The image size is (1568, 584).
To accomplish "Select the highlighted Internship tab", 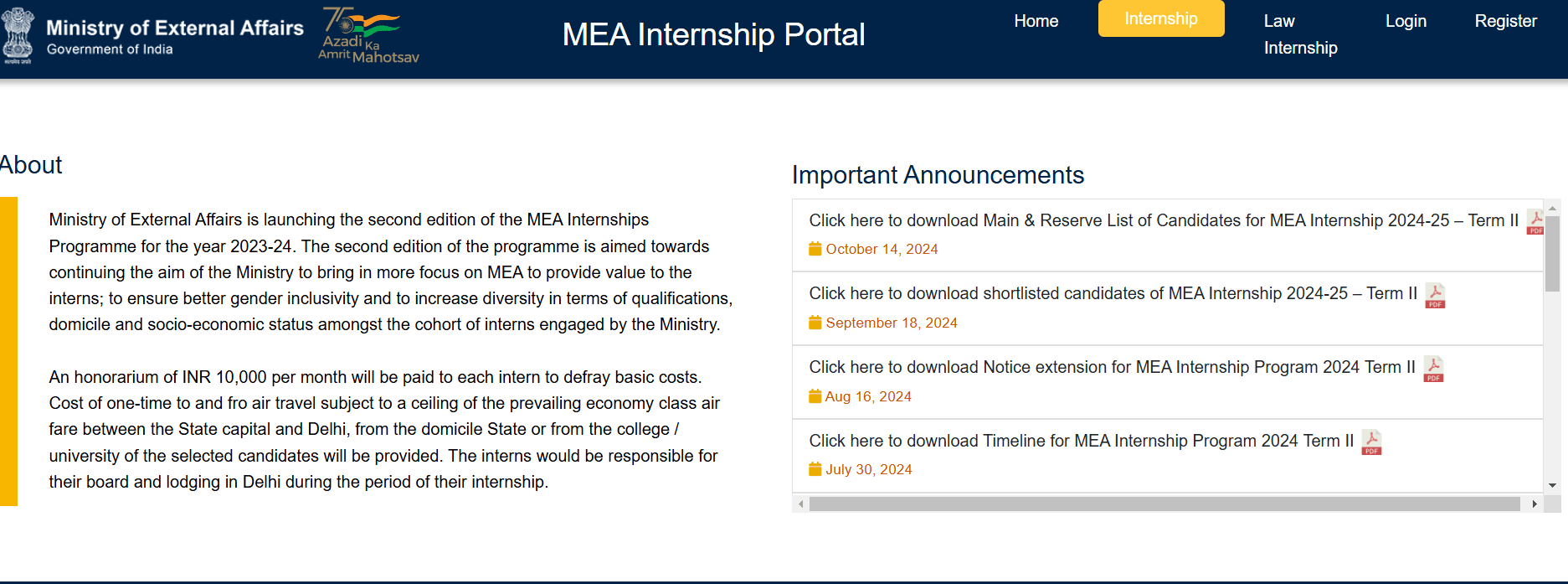I will pos(1161,18).
